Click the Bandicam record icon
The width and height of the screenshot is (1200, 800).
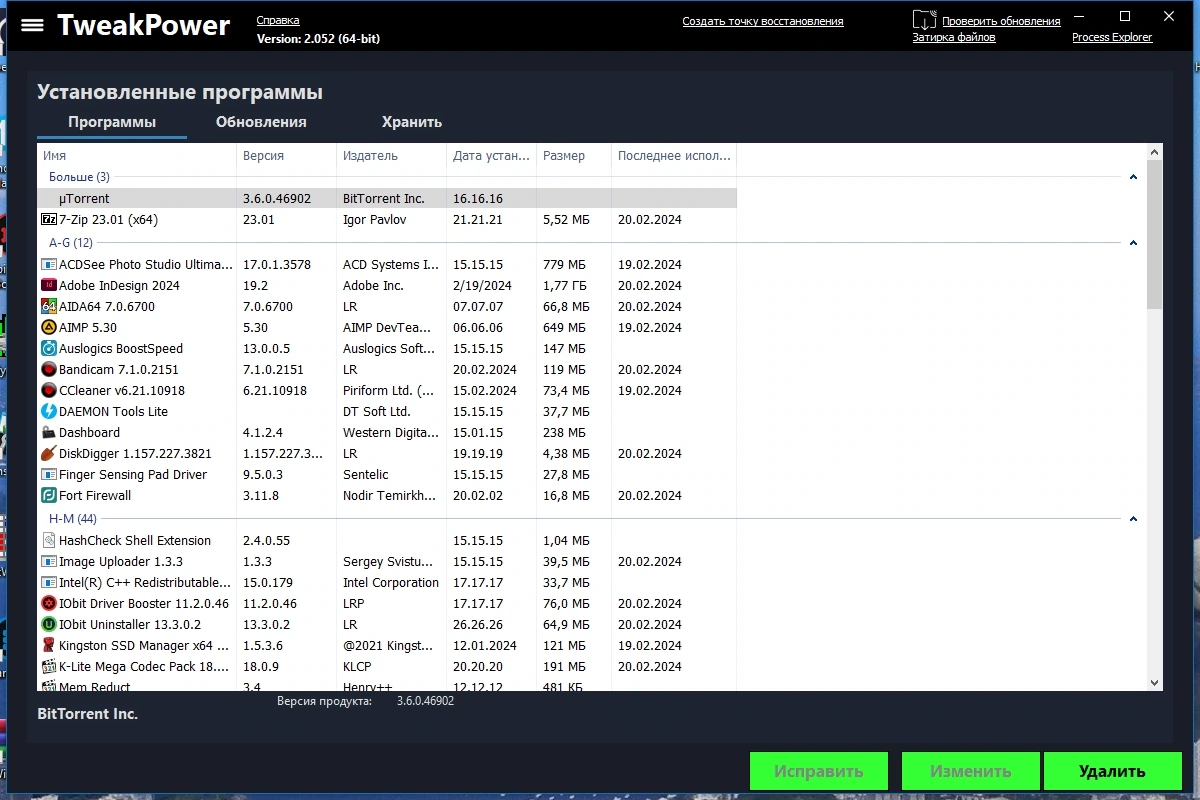[x=49, y=370]
